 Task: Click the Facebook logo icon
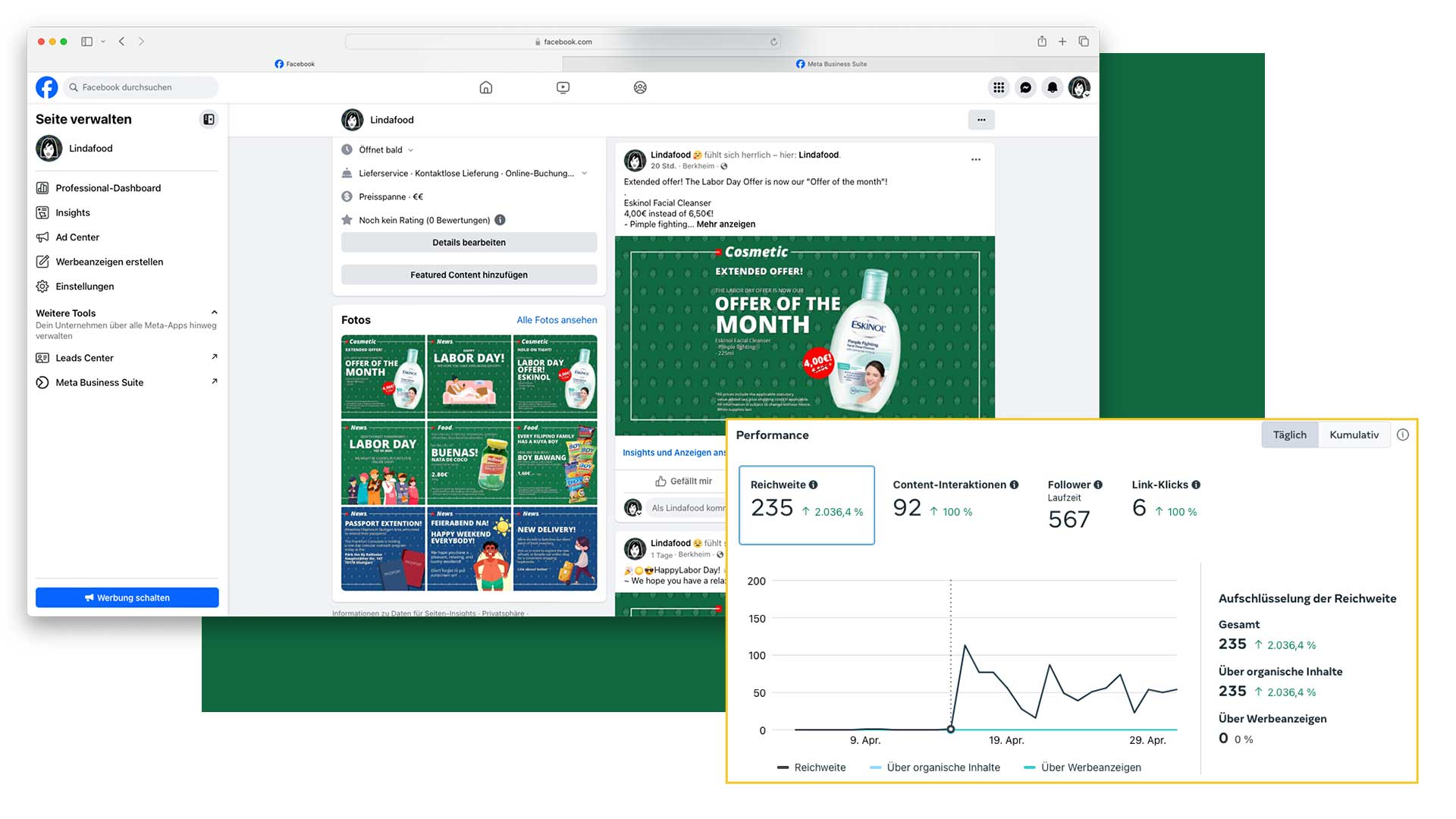pyautogui.click(x=47, y=87)
